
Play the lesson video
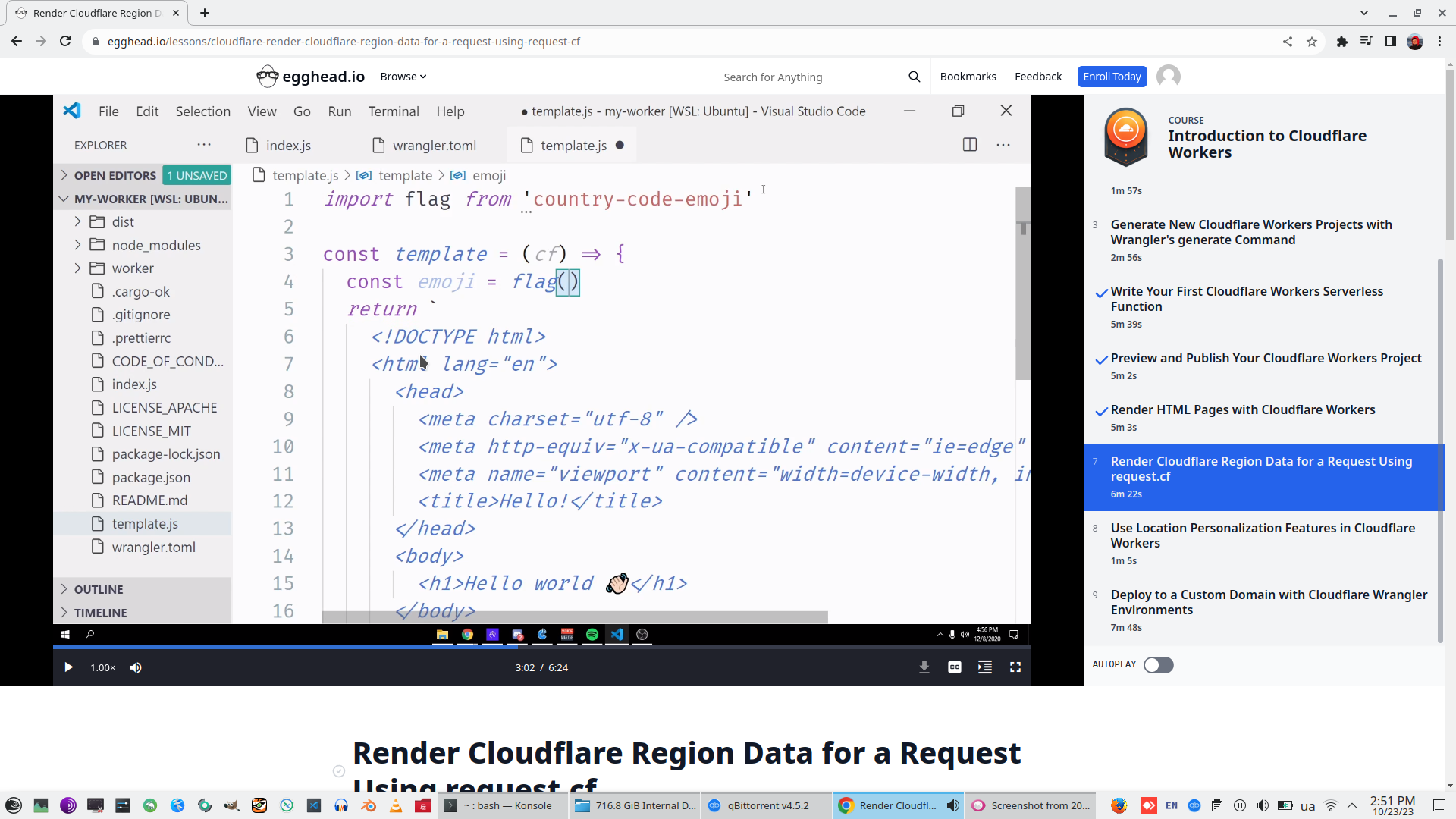[68, 667]
